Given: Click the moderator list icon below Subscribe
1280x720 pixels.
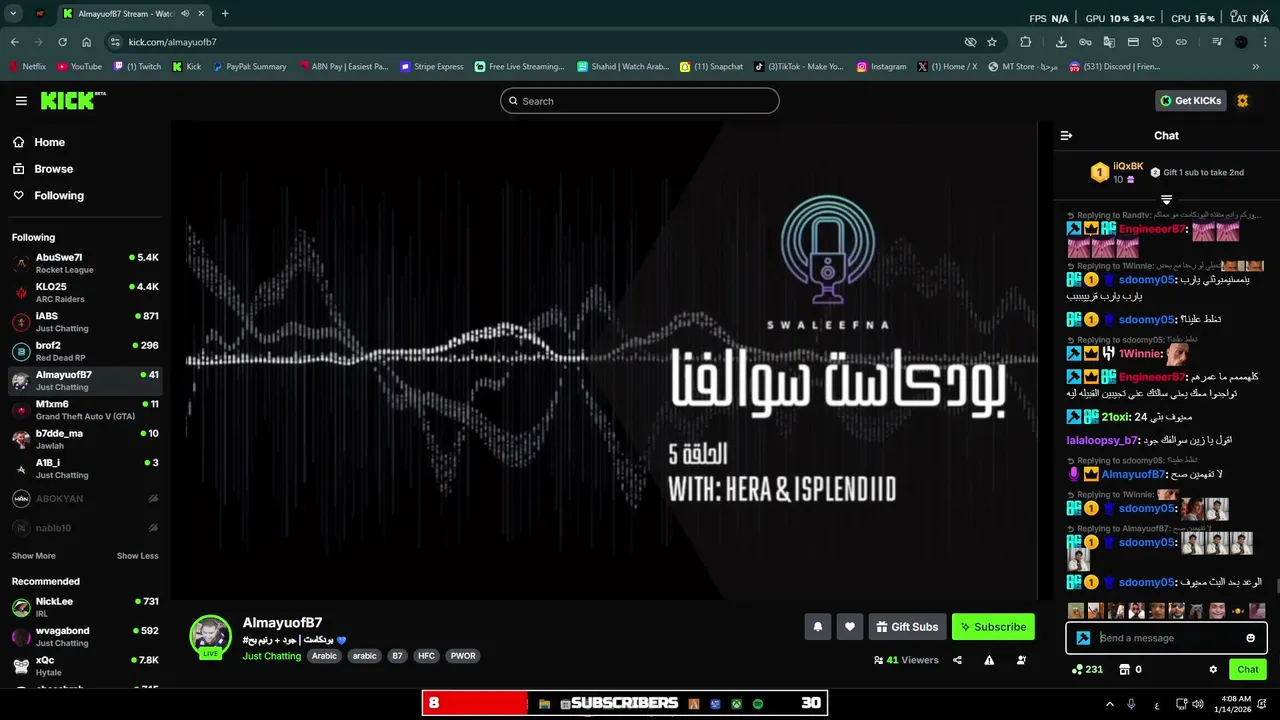Looking at the screenshot, I should coord(1021,660).
